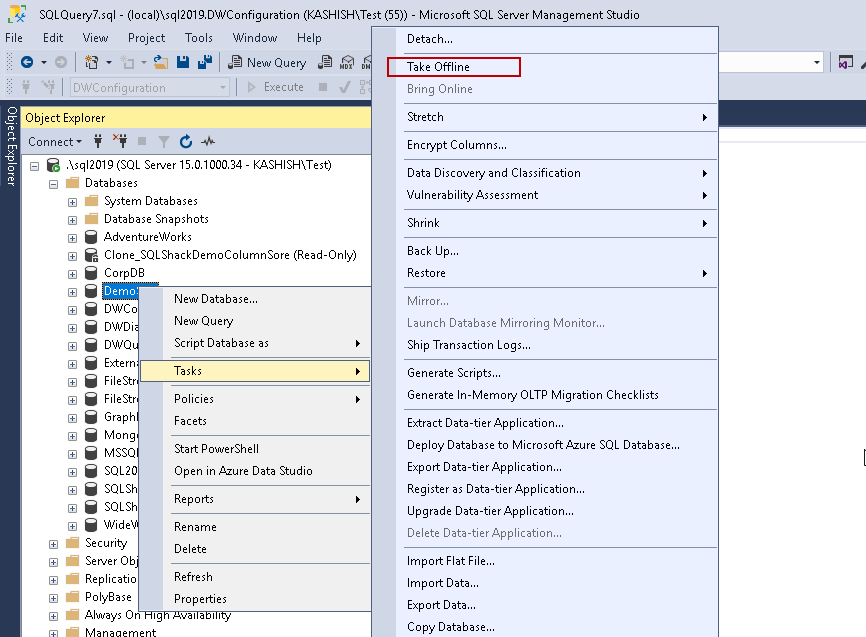Screen dimensions: 866x637
Task: Expand the AdventureWorks database node
Action: tap(72, 238)
